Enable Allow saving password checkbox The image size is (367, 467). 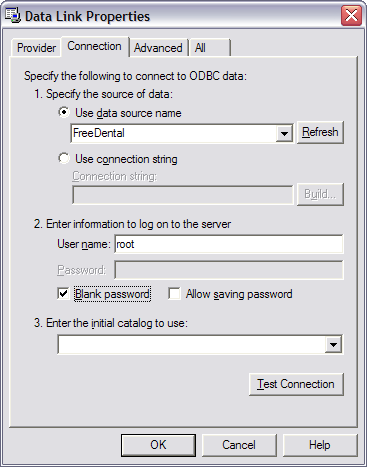pos(174,293)
